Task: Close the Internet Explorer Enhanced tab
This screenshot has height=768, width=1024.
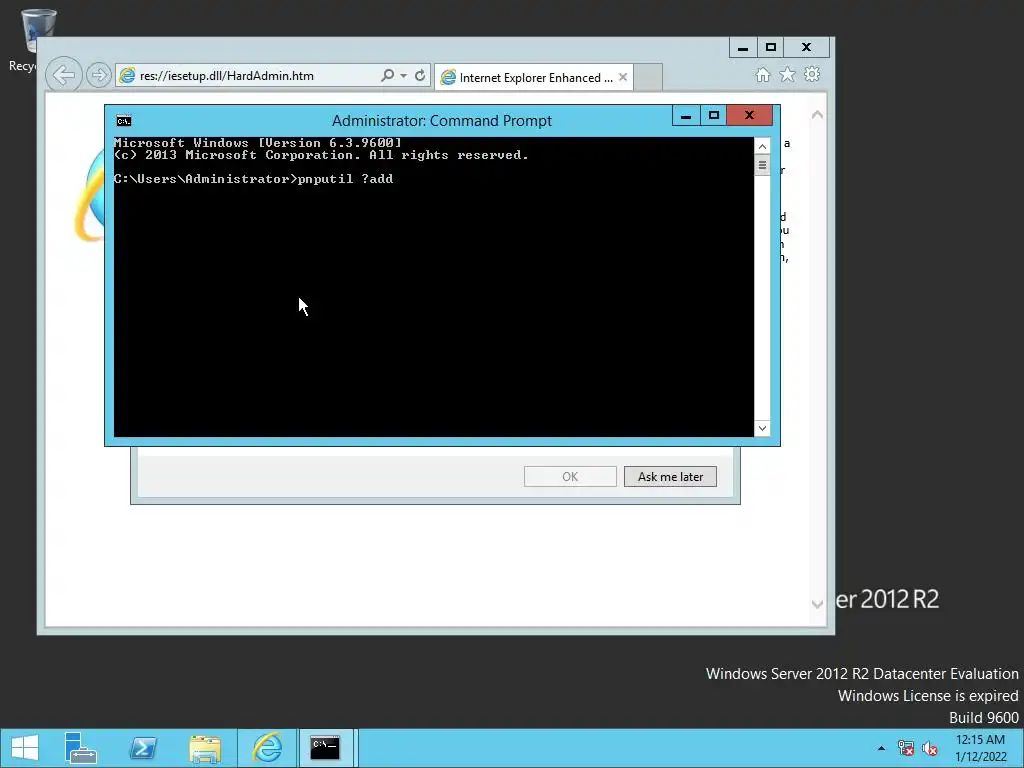Action: [x=623, y=77]
